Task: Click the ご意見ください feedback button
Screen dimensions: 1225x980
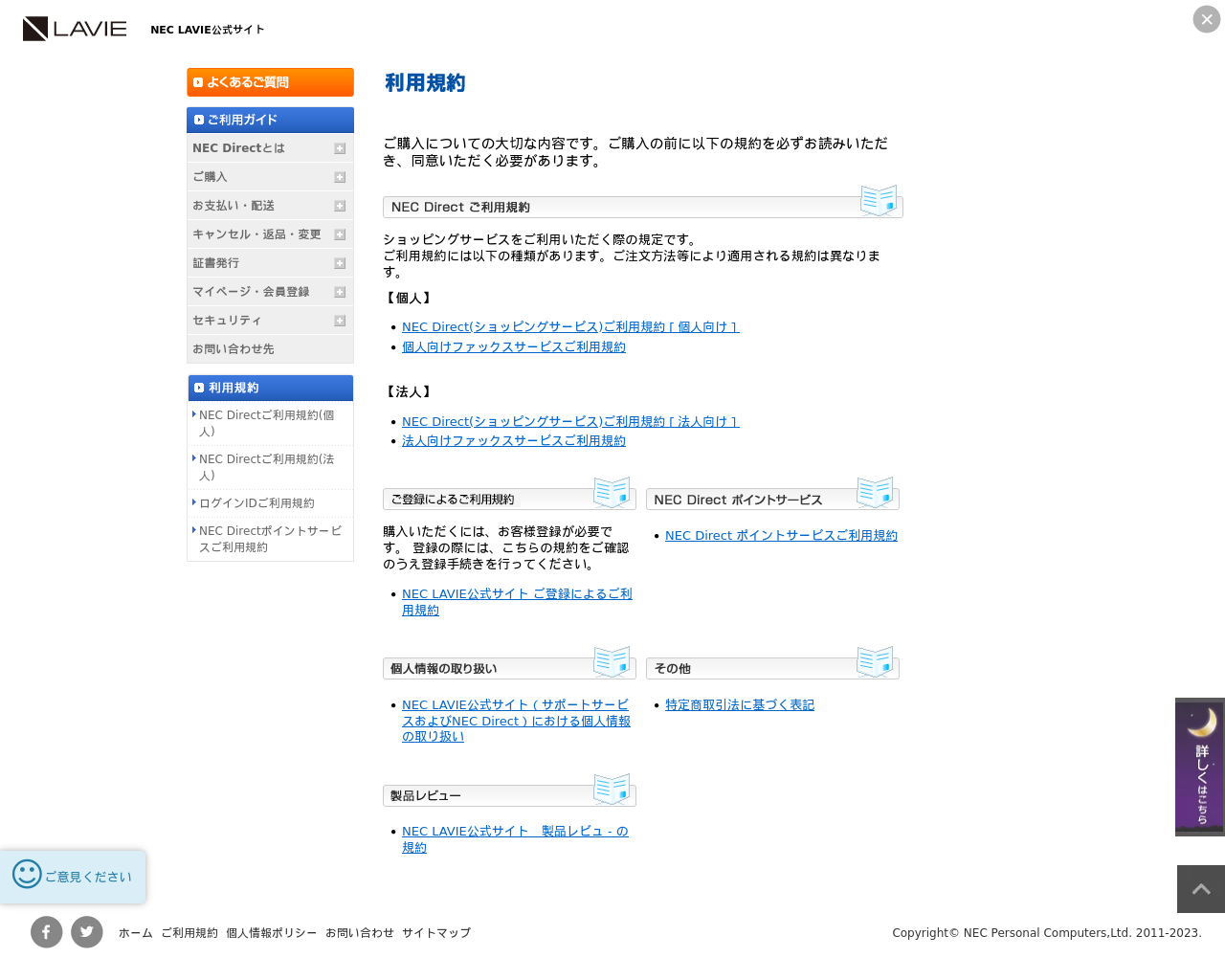Action: click(x=73, y=877)
